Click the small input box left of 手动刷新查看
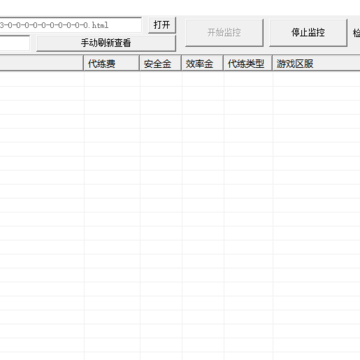 pyautogui.click(x=15, y=43)
